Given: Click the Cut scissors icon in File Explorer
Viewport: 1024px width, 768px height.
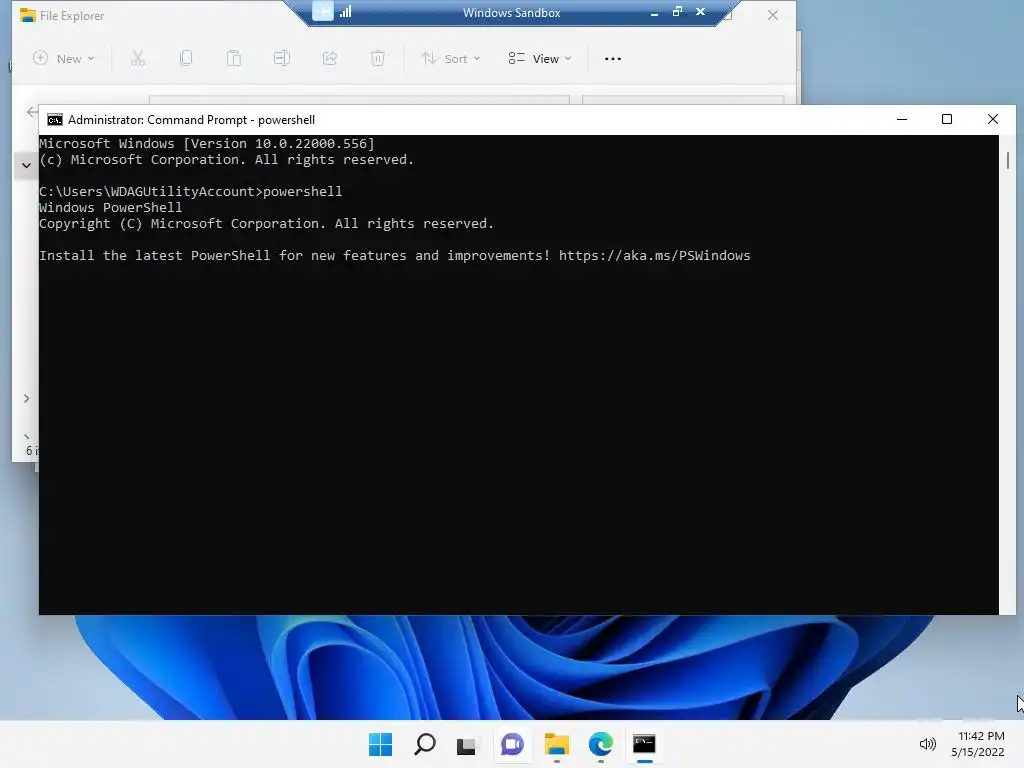Looking at the screenshot, I should coord(138,59).
